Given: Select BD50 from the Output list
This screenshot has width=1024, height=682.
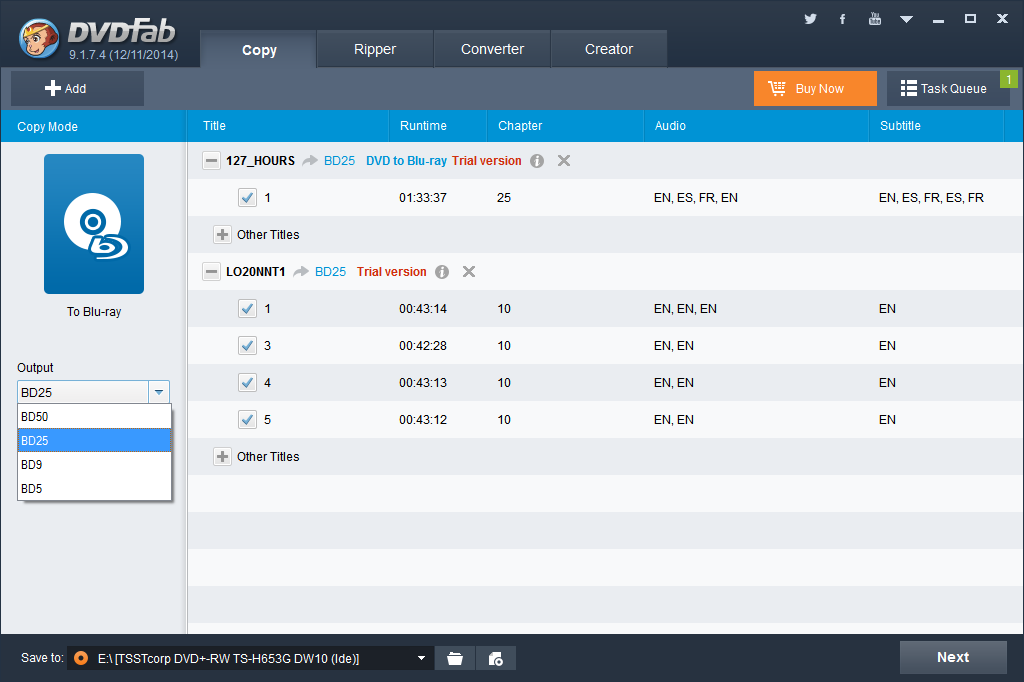Looking at the screenshot, I should click(x=94, y=417).
